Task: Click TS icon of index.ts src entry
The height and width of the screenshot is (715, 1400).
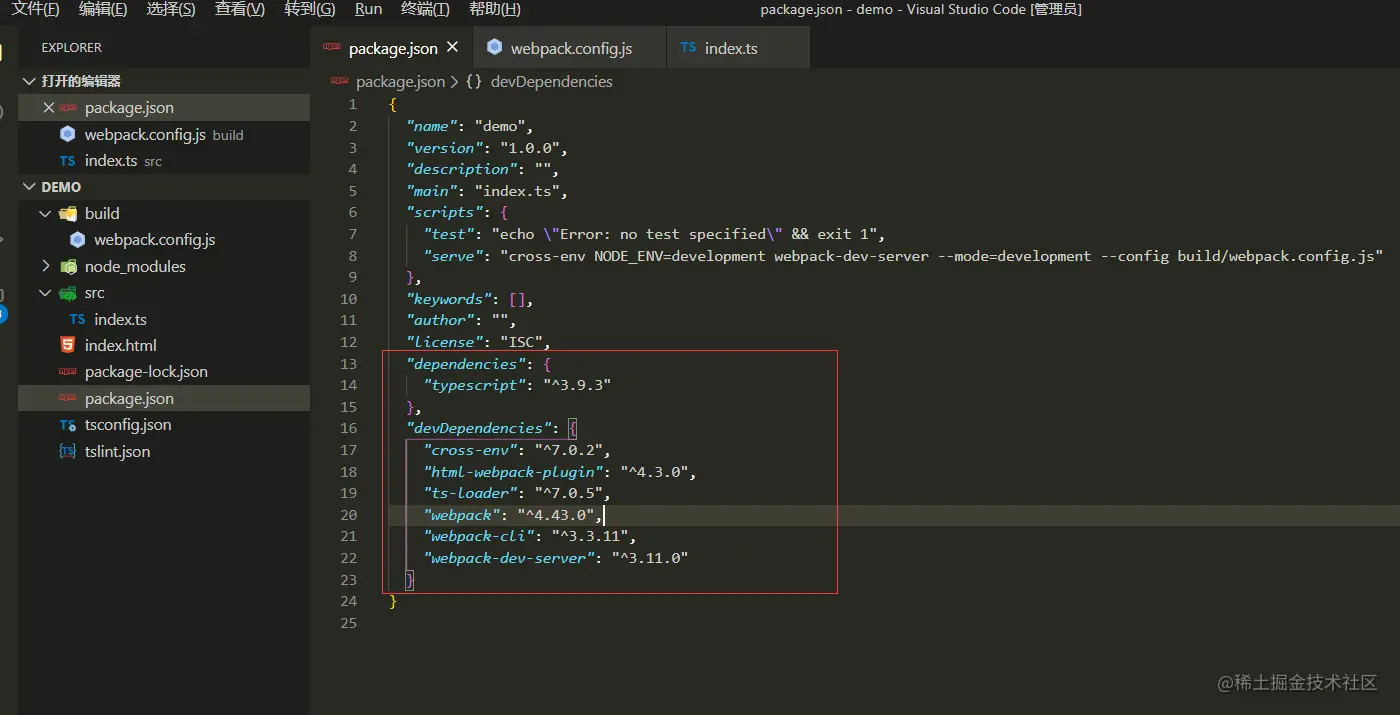Action: 67,160
